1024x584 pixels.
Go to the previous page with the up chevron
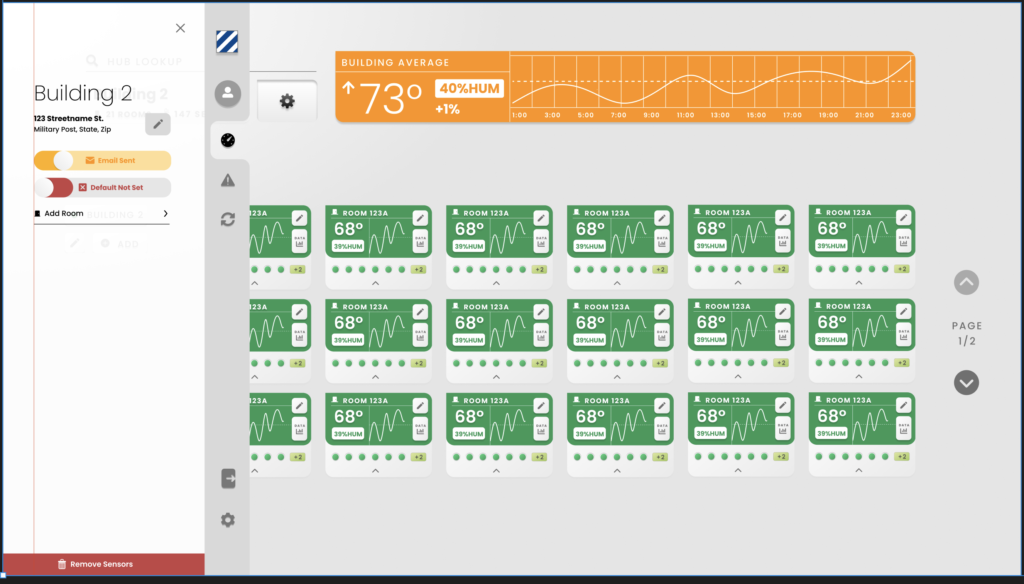pos(967,283)
